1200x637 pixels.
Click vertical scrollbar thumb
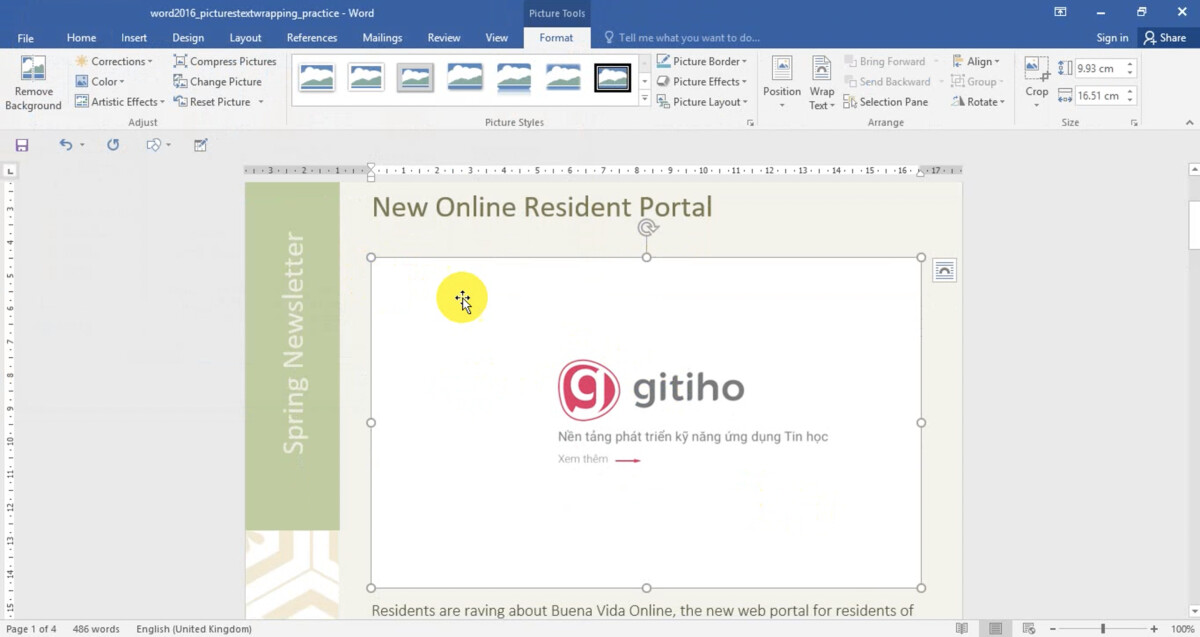click(x=1193, y=223)
